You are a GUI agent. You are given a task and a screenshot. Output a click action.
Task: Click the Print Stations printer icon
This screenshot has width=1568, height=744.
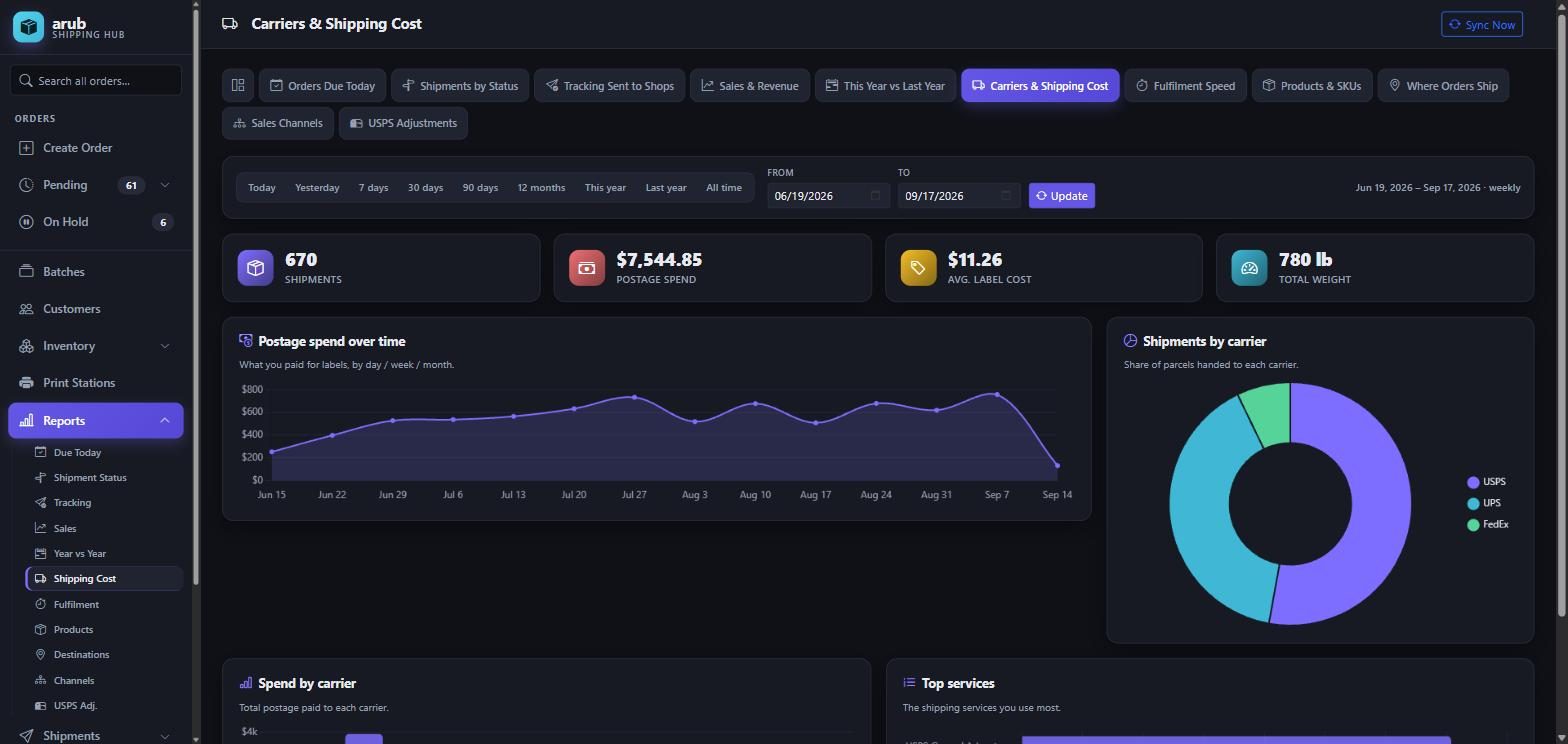click(x=26, y=383)
